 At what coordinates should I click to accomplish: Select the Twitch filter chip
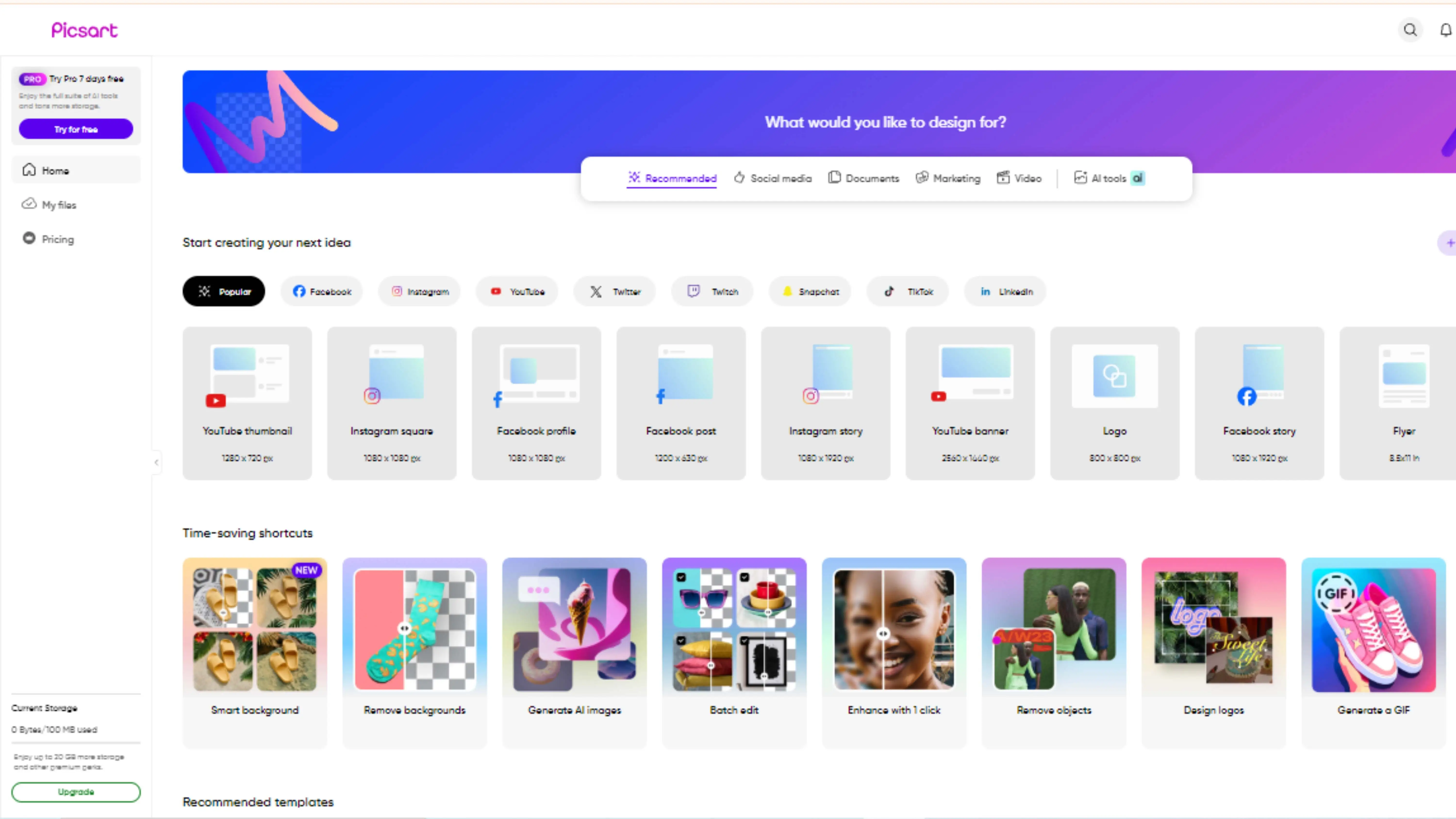712,292
